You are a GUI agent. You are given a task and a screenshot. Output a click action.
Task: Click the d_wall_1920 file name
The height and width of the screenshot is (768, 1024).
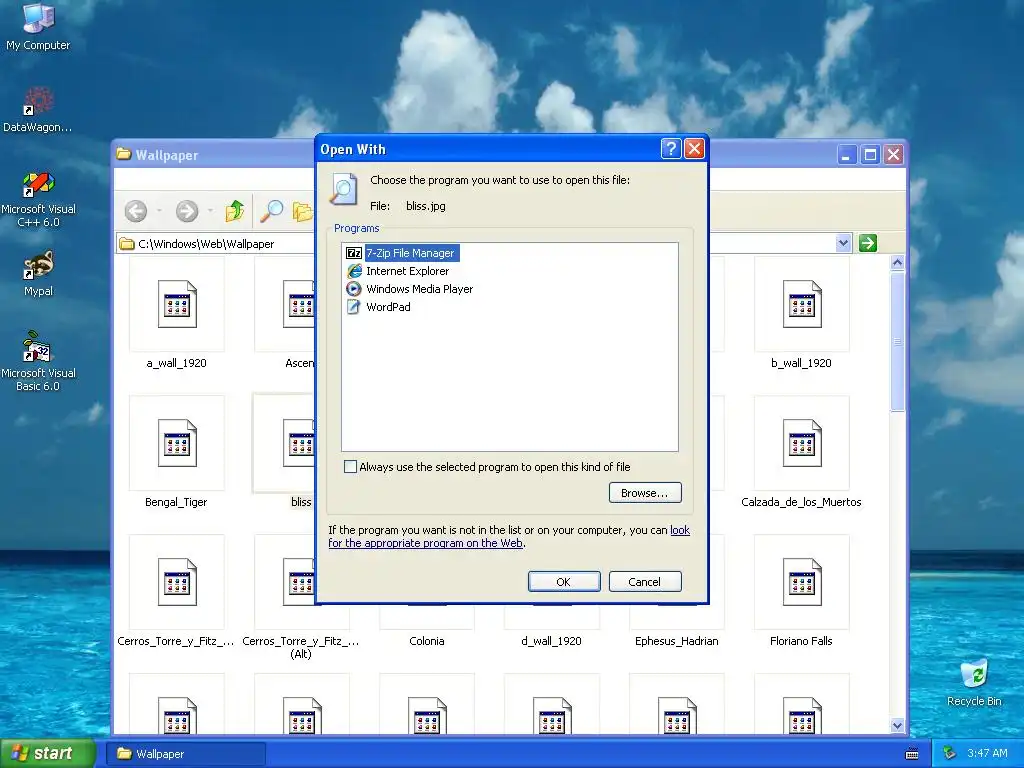pos(552,641)
